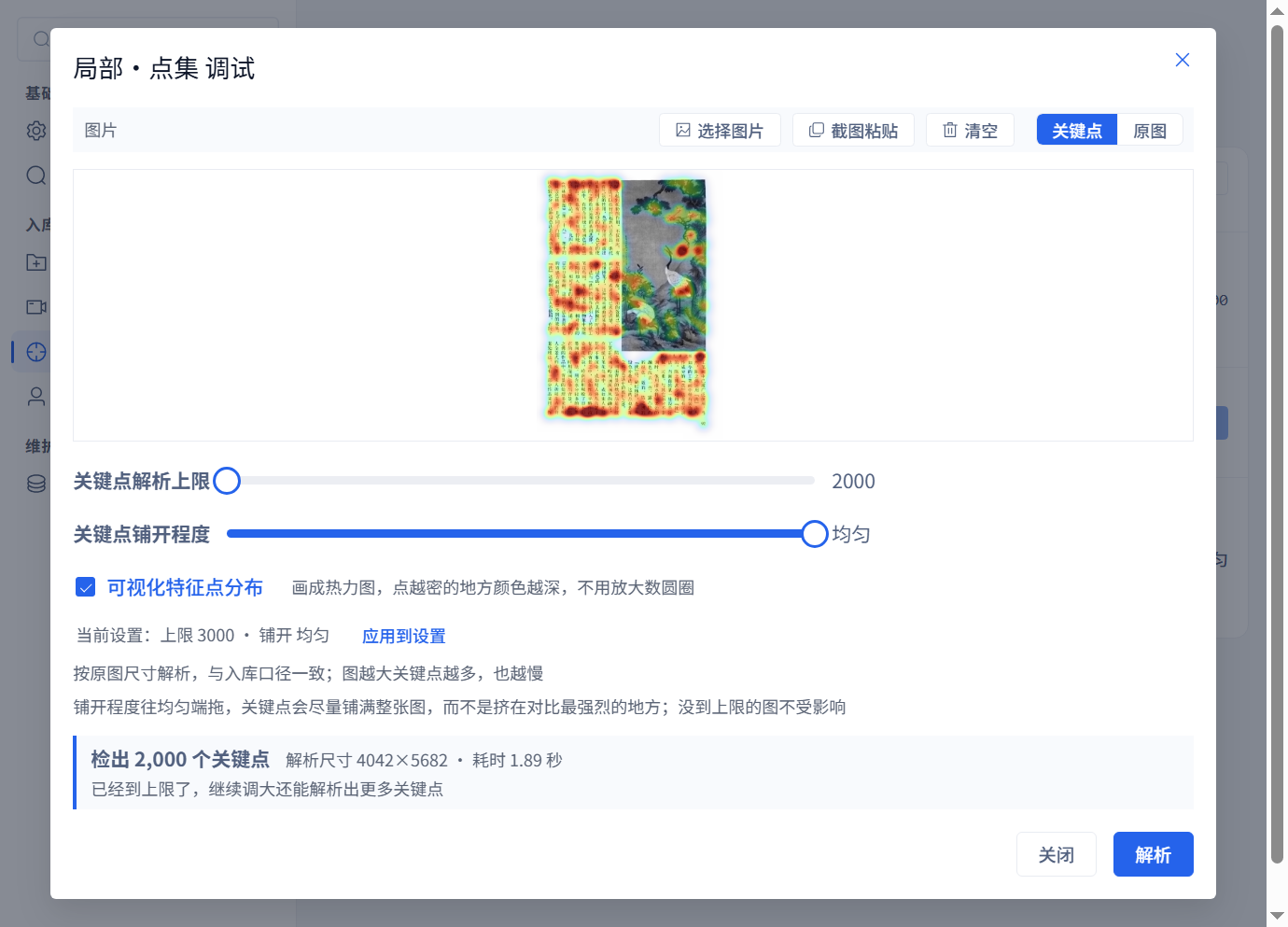The image size is (1288, 927).
Task: Click the 检出 2,000 个关键点 result text
Action: [180, 760]
